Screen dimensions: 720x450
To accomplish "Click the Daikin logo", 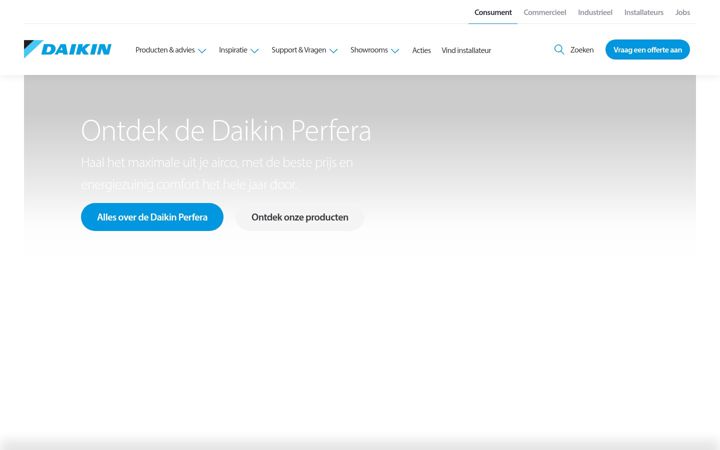I will (68, 49).
